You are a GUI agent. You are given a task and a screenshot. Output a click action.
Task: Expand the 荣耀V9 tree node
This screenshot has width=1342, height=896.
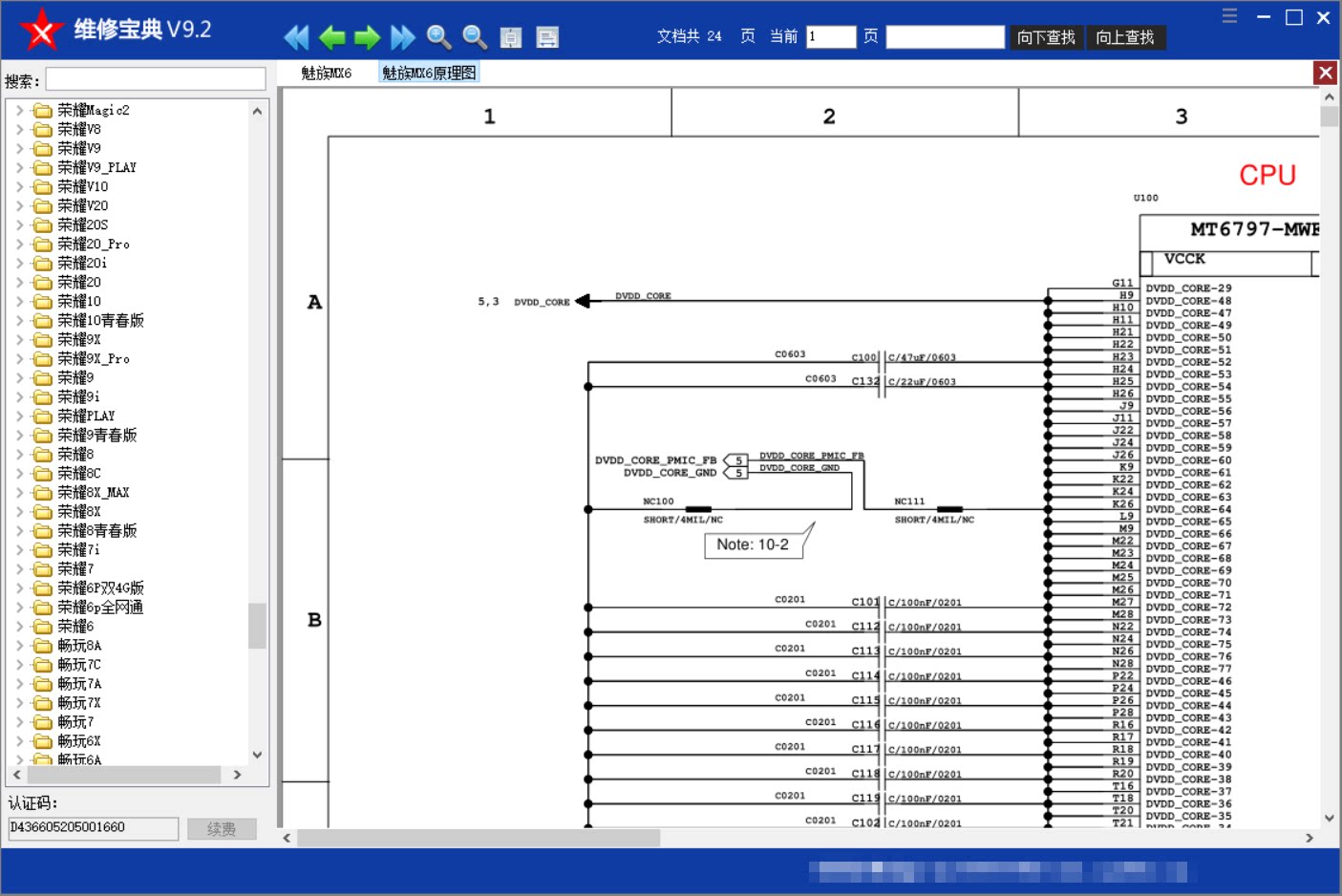(19, 148)
